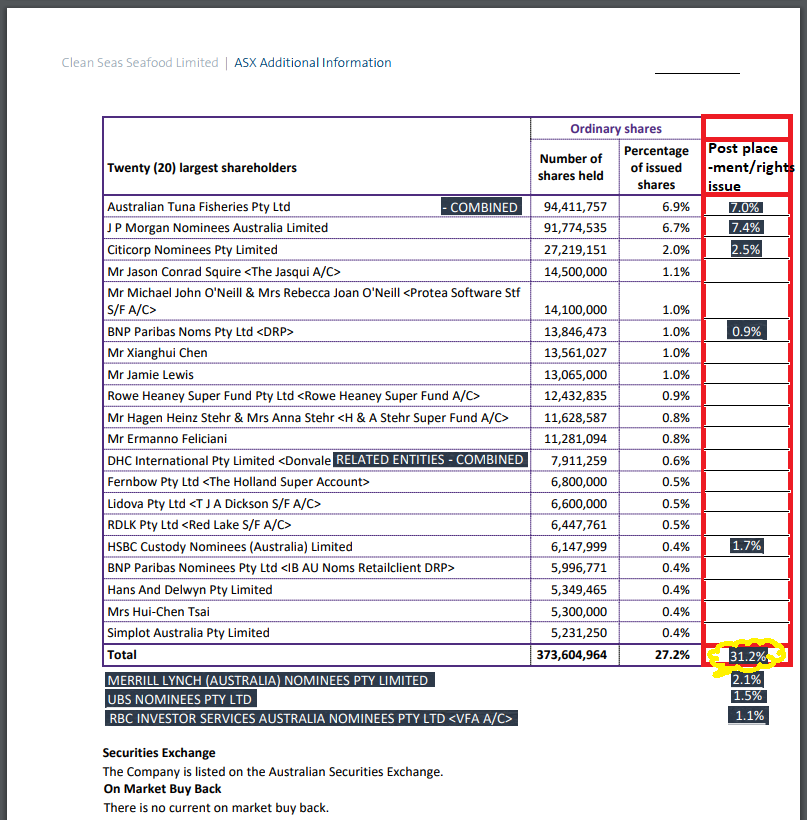Click the 0.9% annotation for BNP Paribas Noms

(746, 331)
